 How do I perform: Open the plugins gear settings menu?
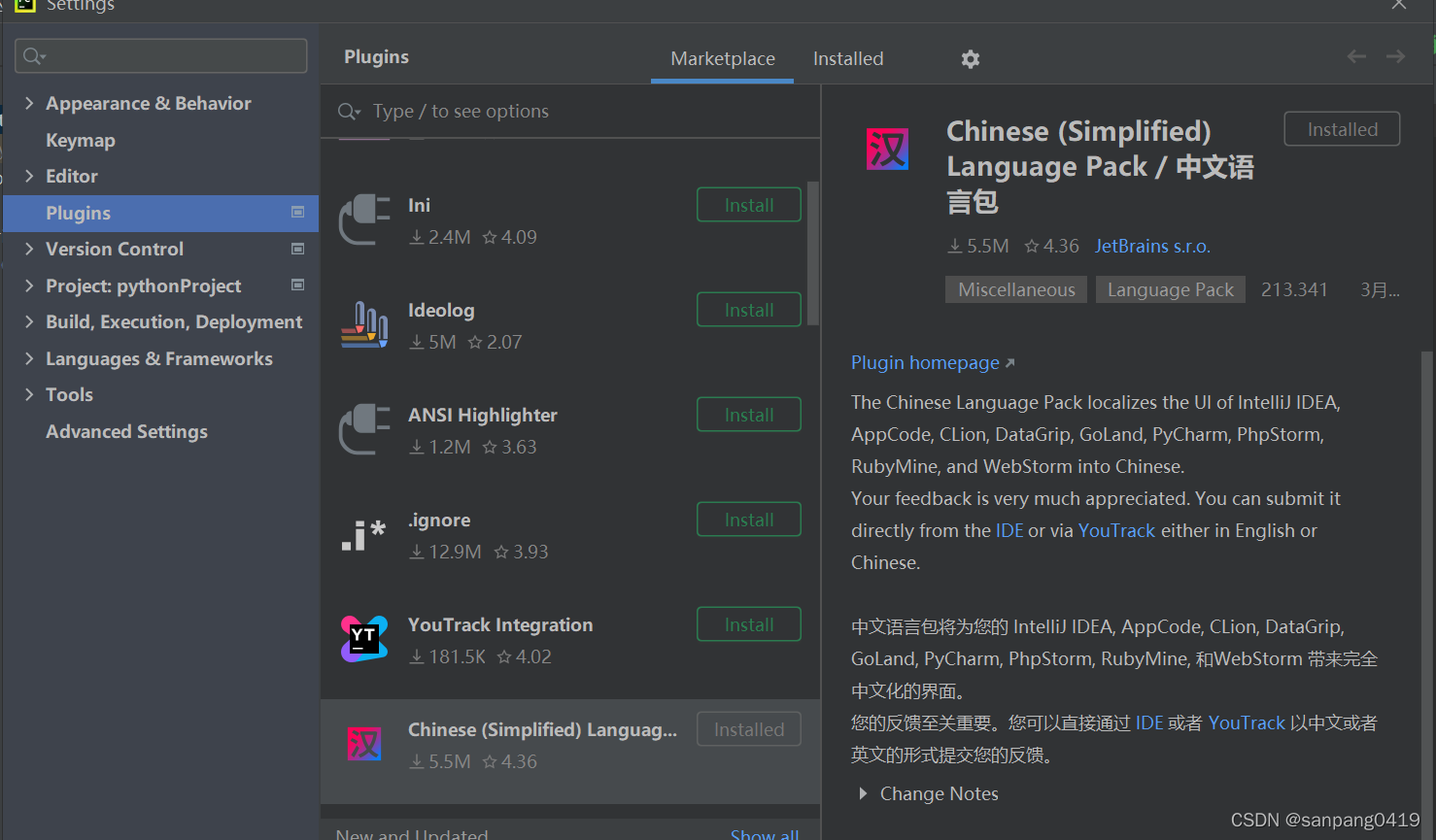coord(970,59)
